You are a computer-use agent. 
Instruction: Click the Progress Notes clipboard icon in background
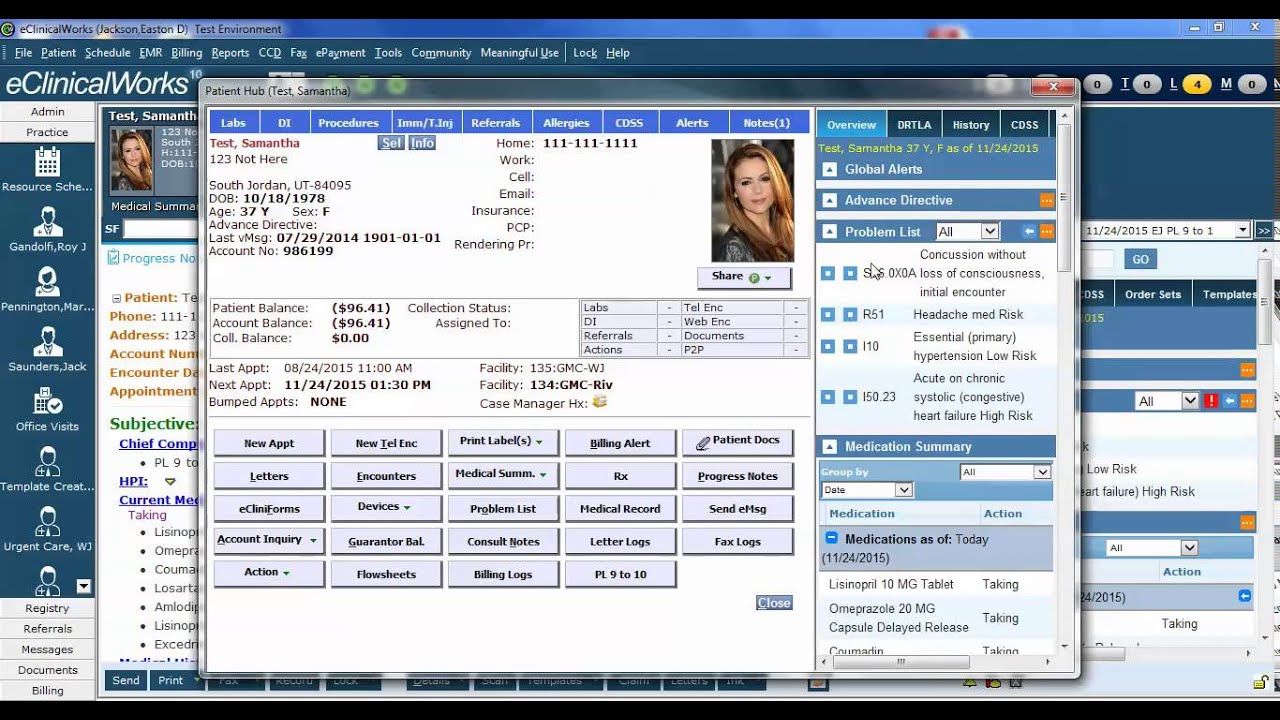tap(113, 258)
